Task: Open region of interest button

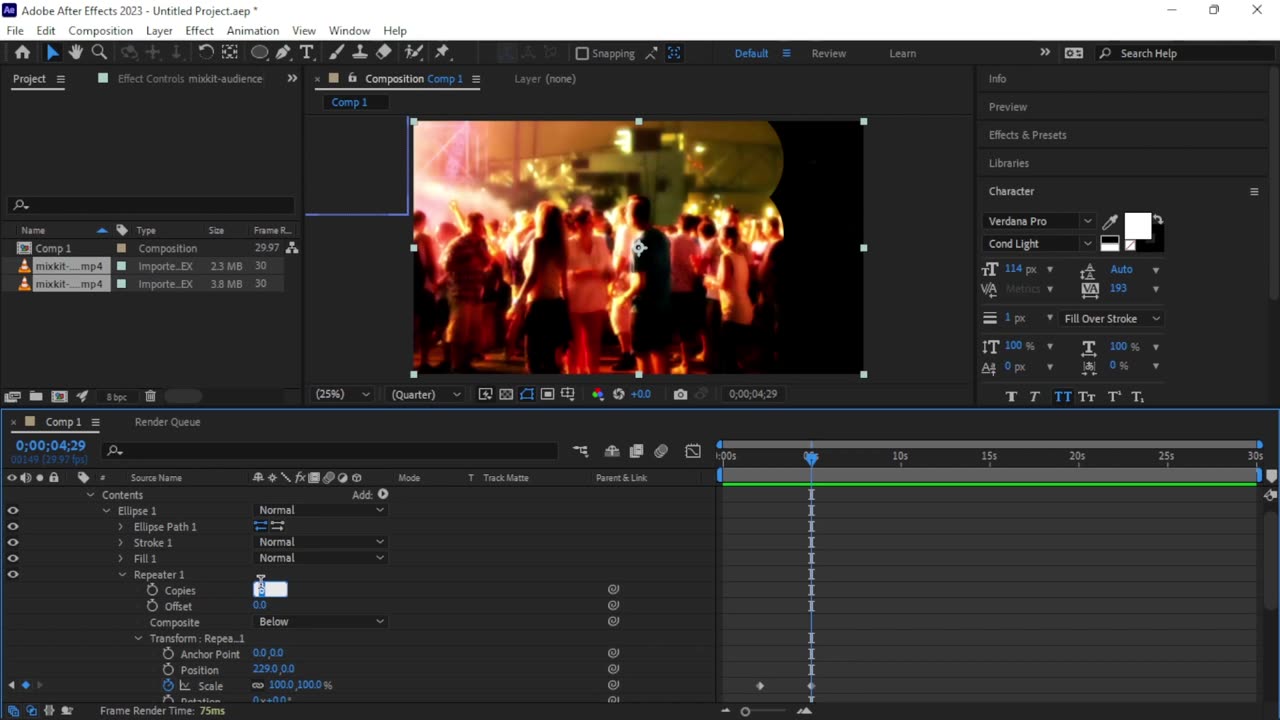Action: pyautogui.click(x=547, y=394)
